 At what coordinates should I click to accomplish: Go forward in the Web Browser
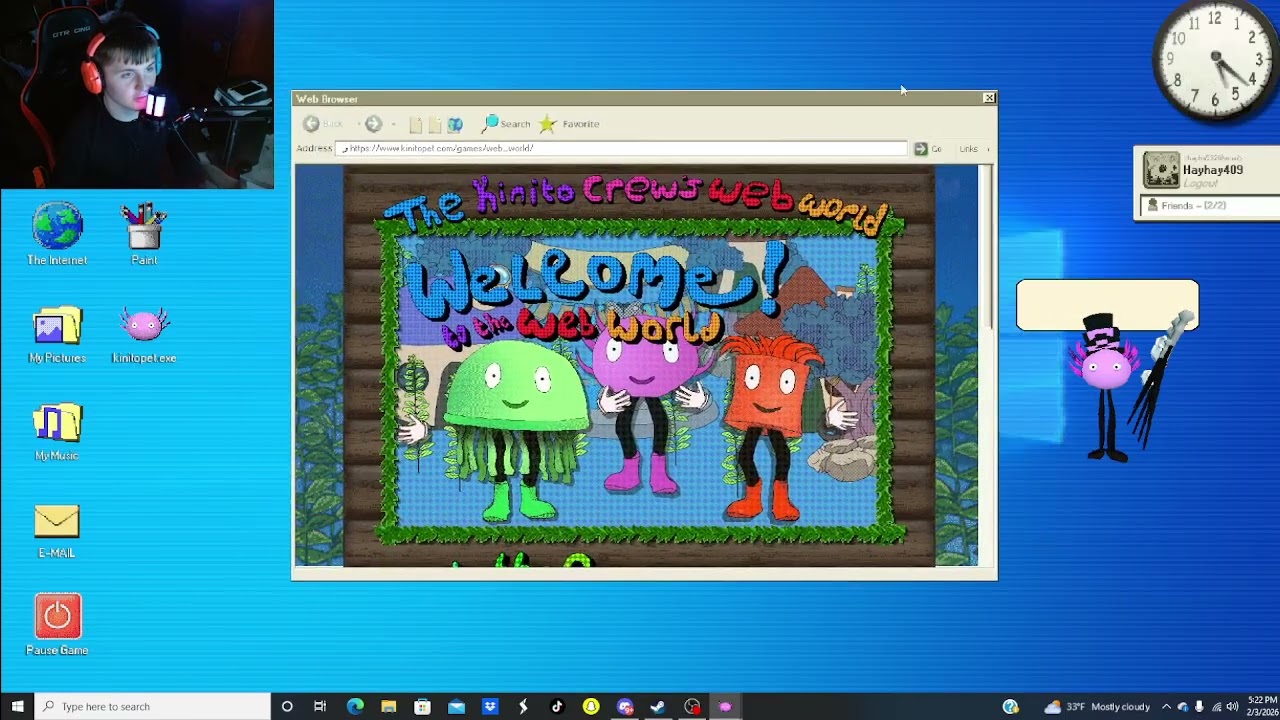tap(373, 124)
